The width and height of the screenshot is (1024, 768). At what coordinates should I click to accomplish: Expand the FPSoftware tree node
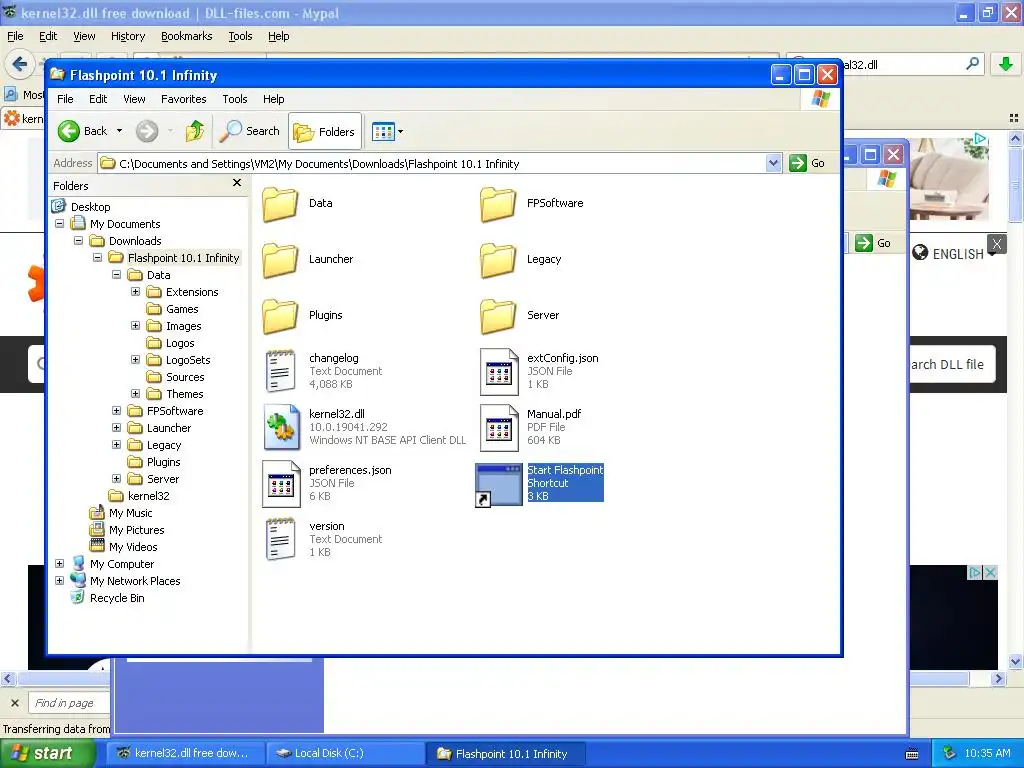[116, 410]
